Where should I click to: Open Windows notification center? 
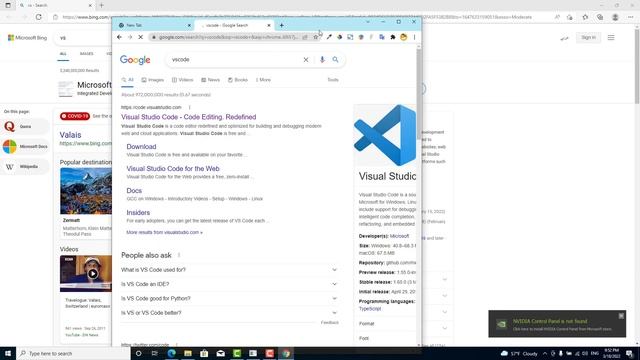click(x=629, y=353)
